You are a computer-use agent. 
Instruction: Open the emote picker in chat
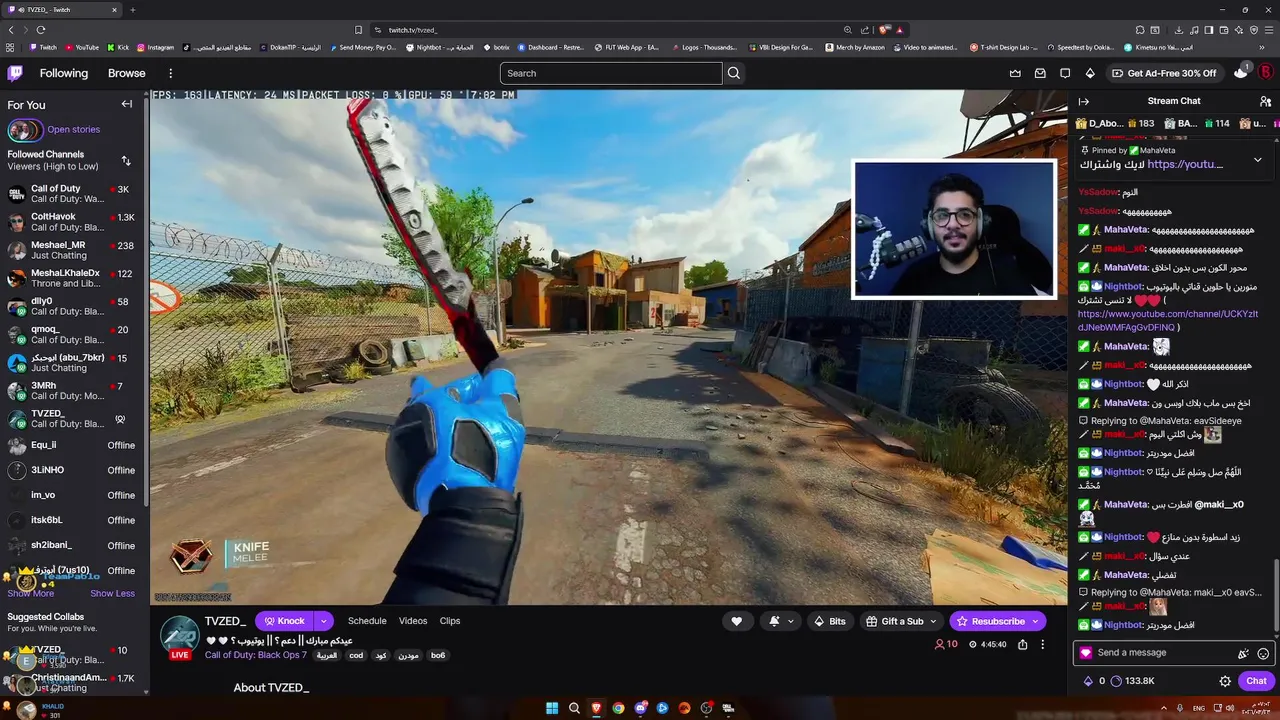pos(1263,653)
